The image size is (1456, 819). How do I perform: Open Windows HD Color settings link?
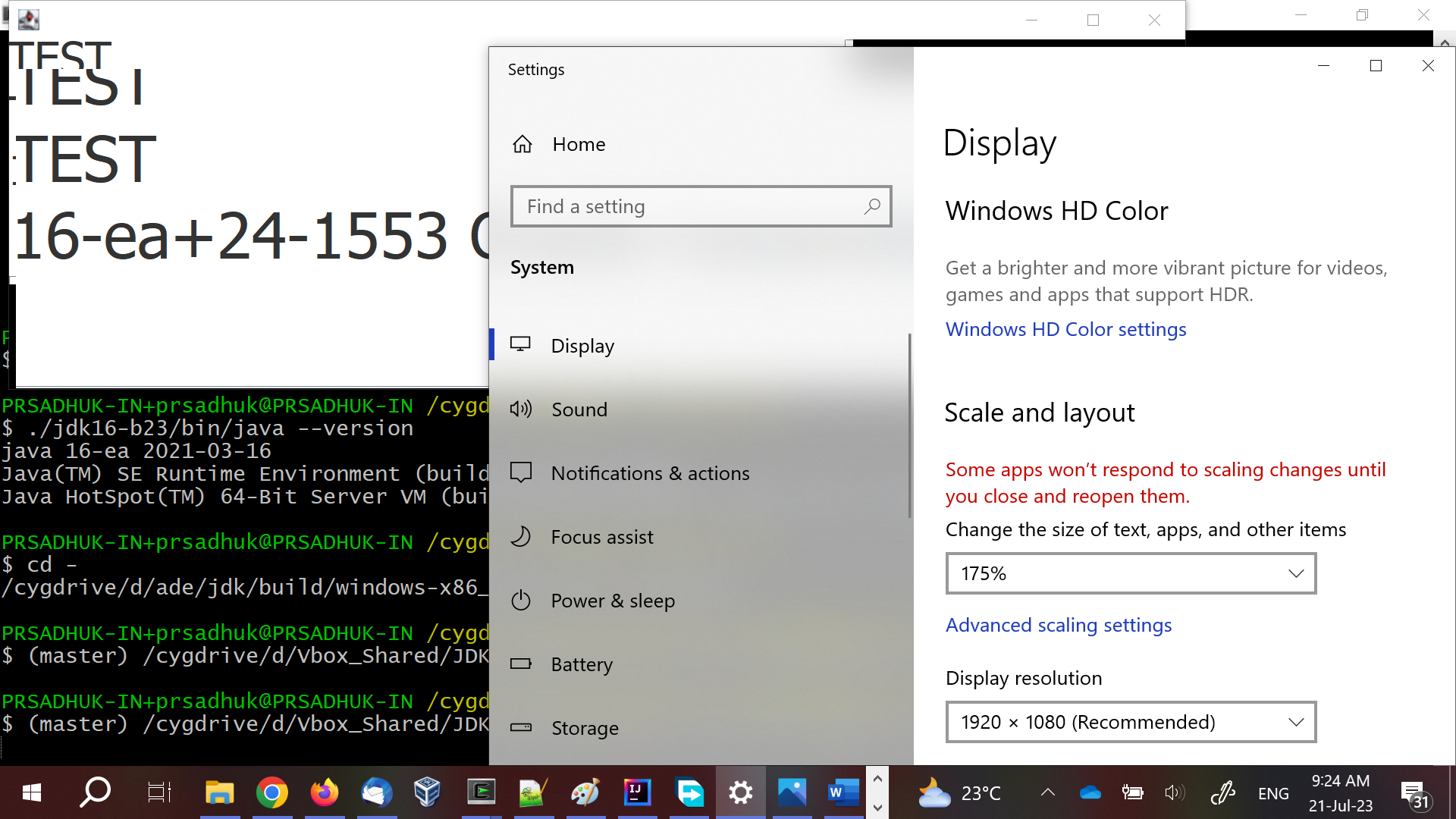1065,329
